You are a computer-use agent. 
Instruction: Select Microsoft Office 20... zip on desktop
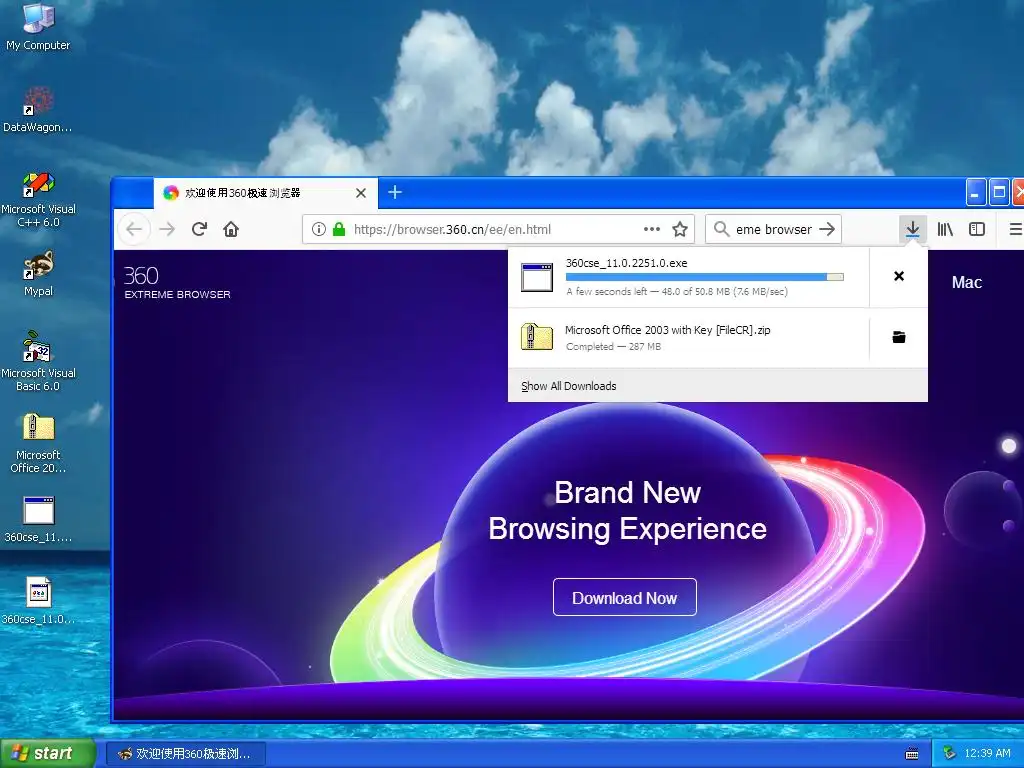pyautogui.click(x=38, y=443)
